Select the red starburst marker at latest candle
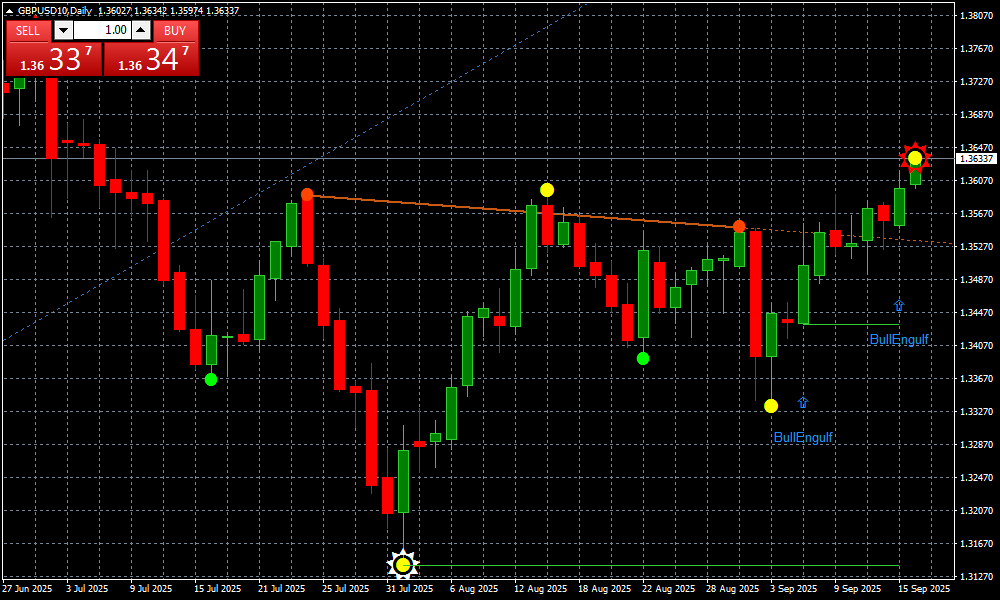 click(915, 158)
